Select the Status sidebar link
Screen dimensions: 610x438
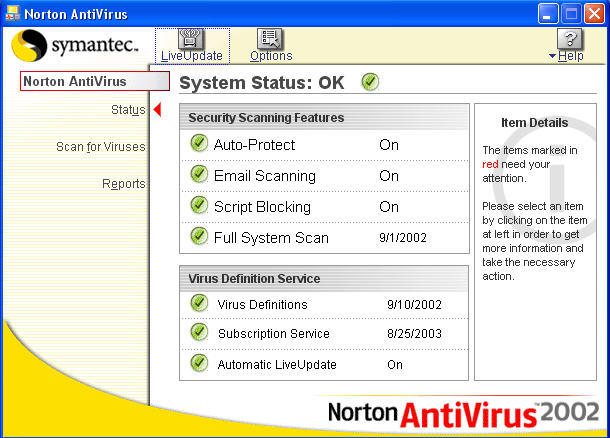pos(127,110)
